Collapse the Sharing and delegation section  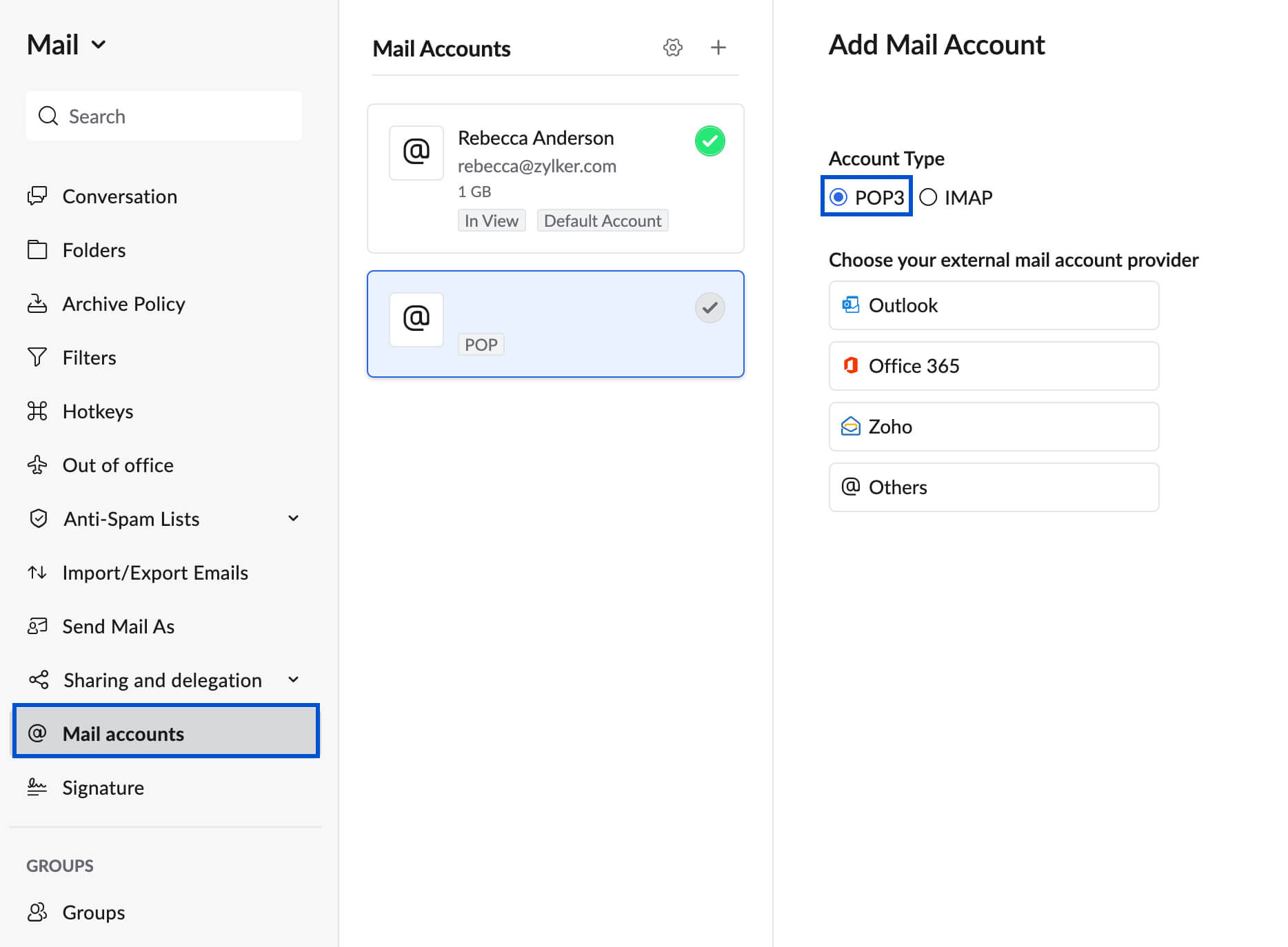click(x=293, y=679)
